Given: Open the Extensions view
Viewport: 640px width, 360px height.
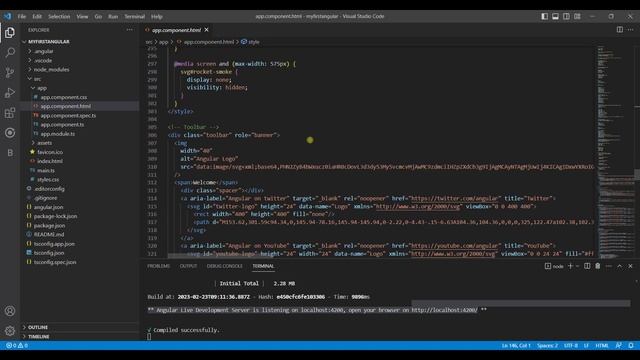Looking at the screenshot, I should coord(10,113).
